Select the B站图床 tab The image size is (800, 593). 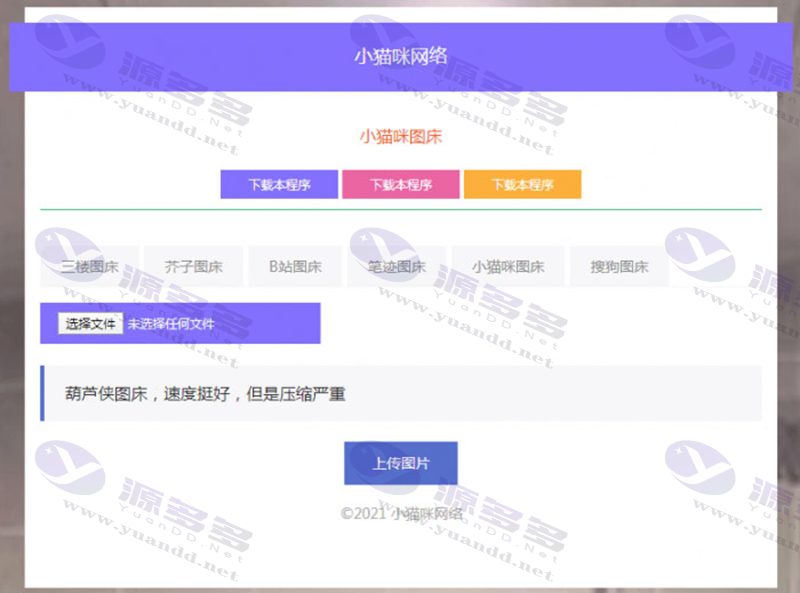(x=295, y=266)
